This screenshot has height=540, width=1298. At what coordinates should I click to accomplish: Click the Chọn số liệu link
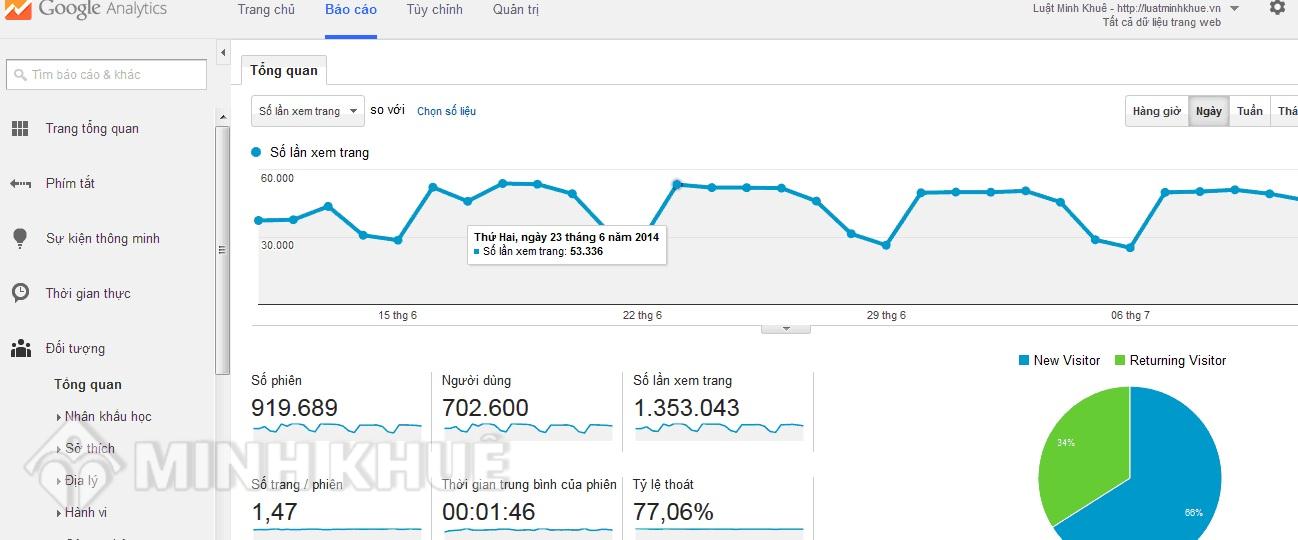[446, 111]
